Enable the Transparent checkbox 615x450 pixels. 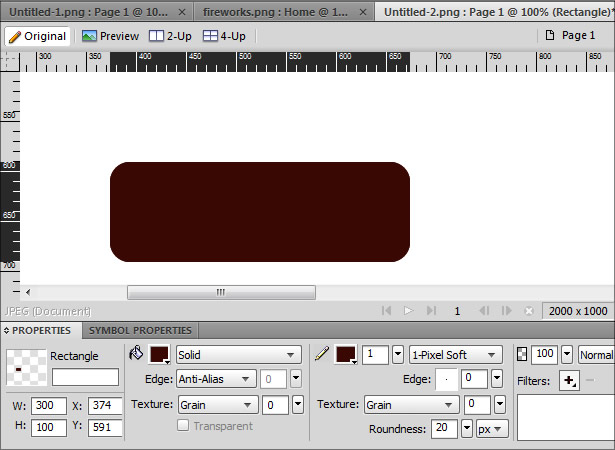pos(183,425)
